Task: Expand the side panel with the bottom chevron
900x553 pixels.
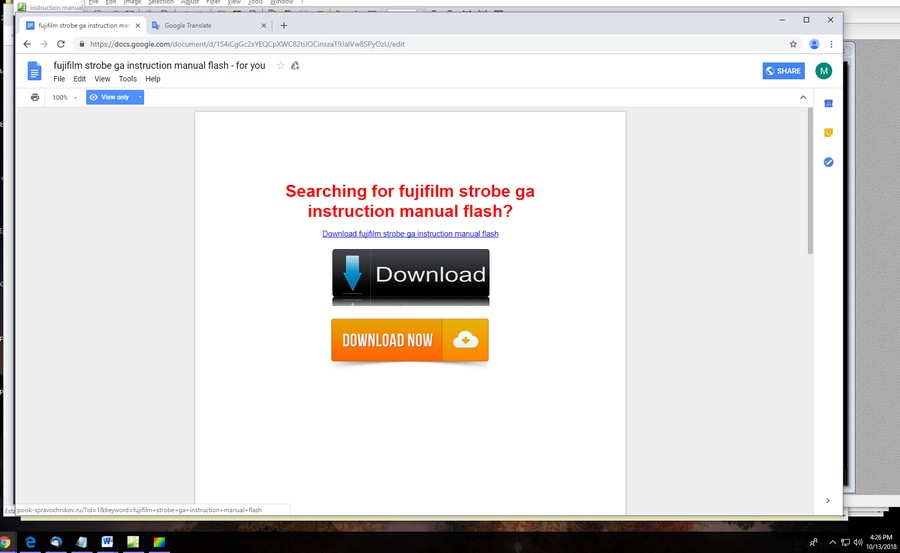Action: 828,500
